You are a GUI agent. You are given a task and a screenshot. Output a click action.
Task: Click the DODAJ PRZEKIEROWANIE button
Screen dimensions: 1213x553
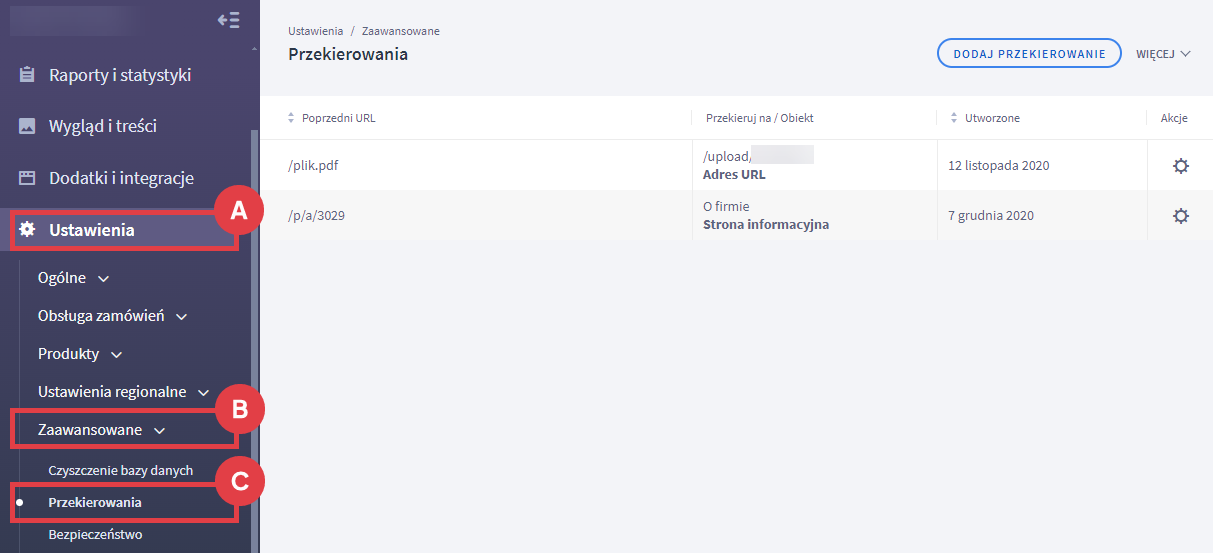tap(1028, 54)
